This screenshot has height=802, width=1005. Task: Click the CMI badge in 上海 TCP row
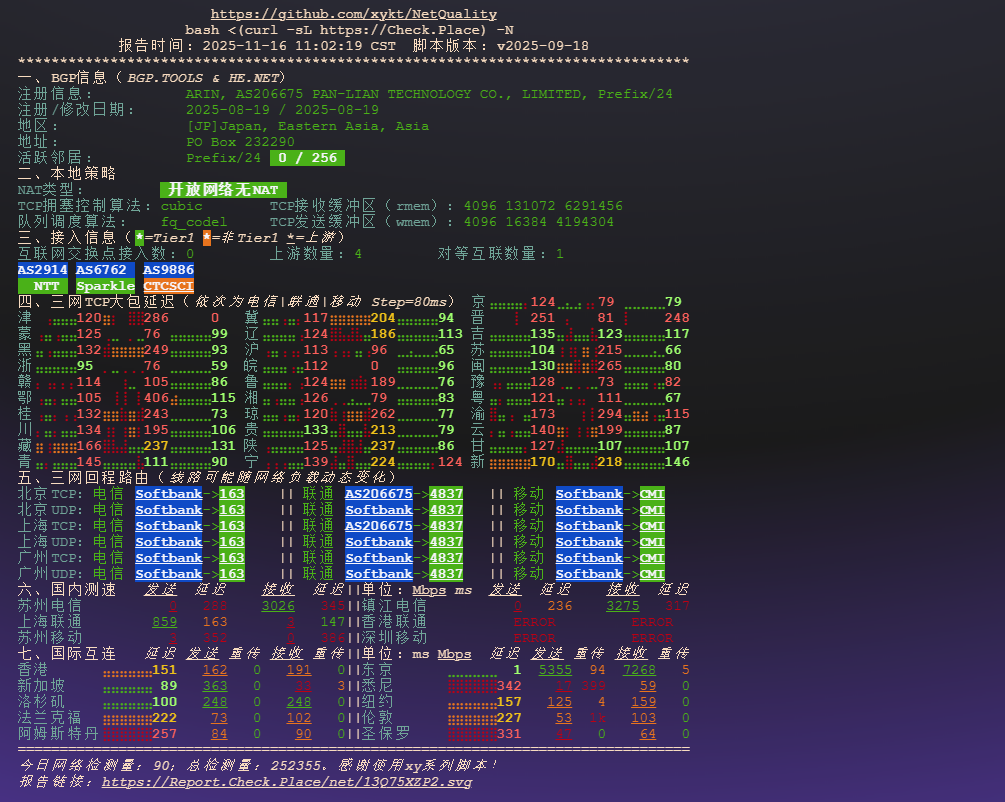coord(652,526)
